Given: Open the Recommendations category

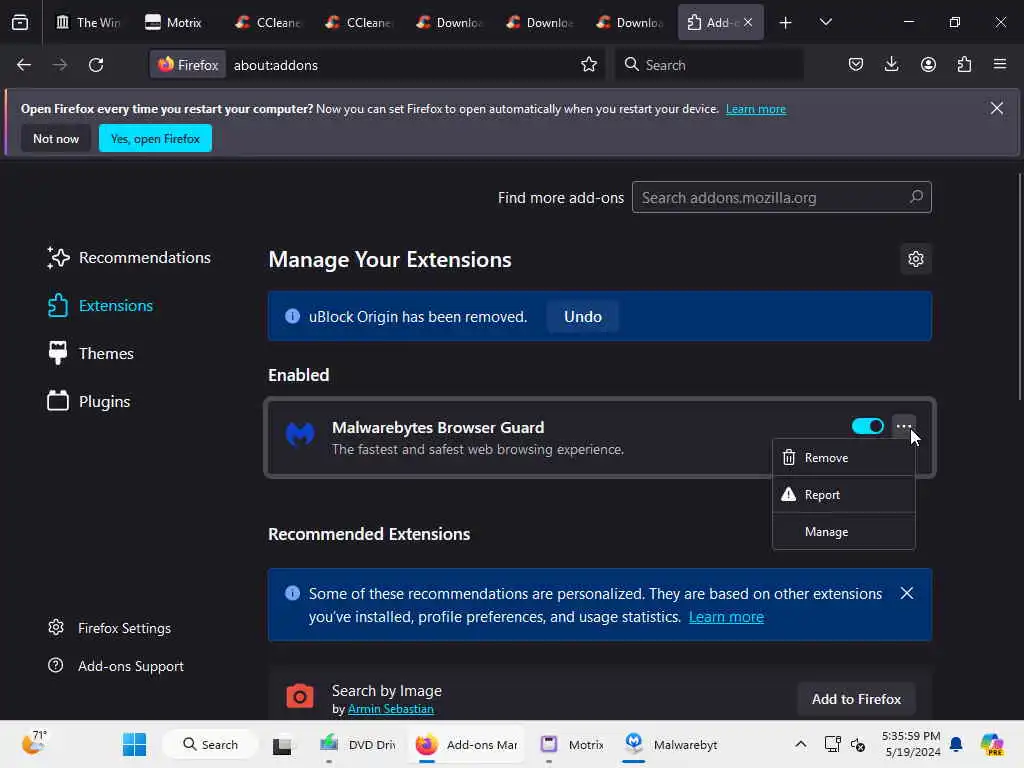Looking at the screenshot, I should point(129,258).
